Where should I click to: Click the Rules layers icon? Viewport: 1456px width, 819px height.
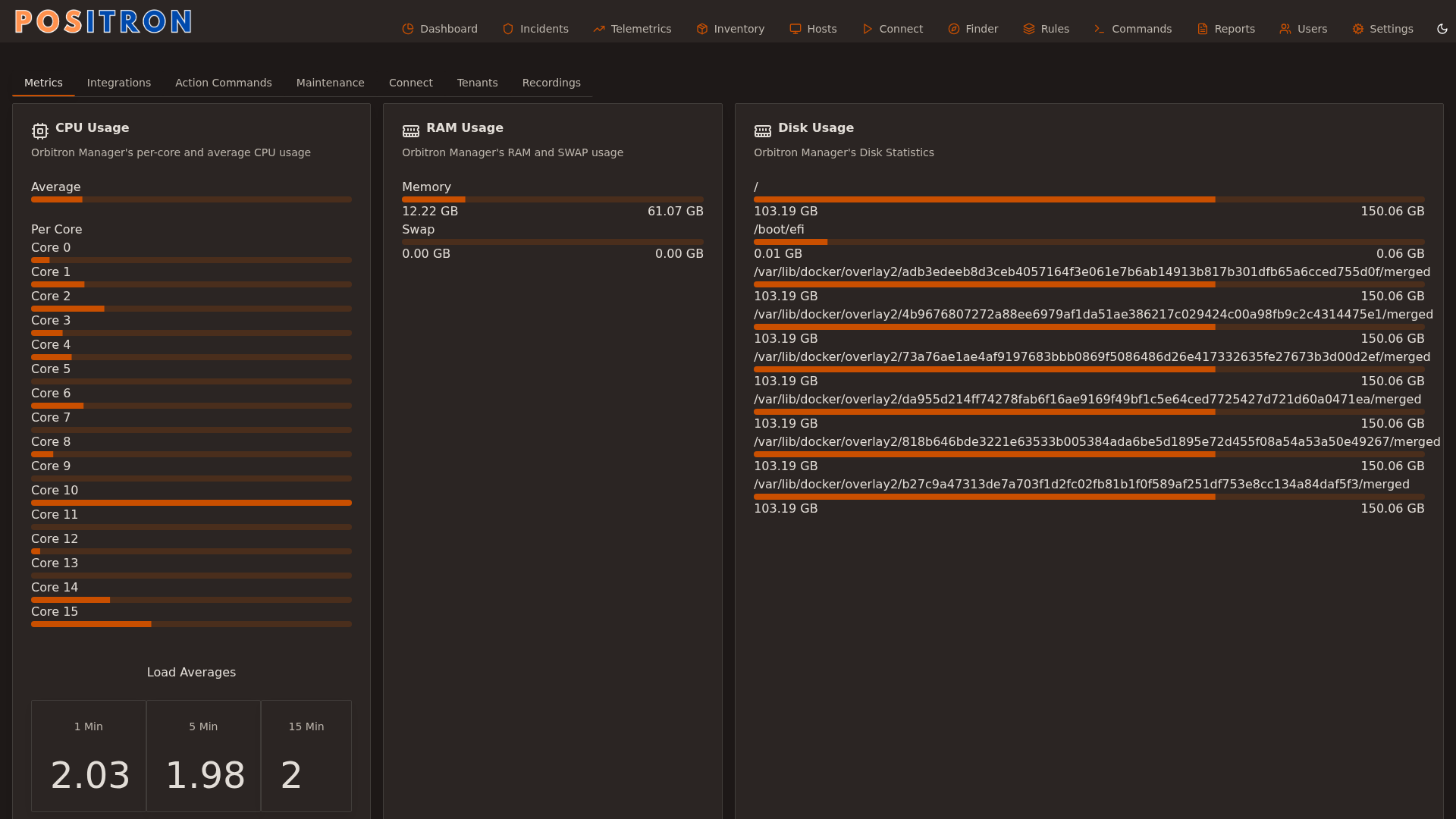point(1029,29)
